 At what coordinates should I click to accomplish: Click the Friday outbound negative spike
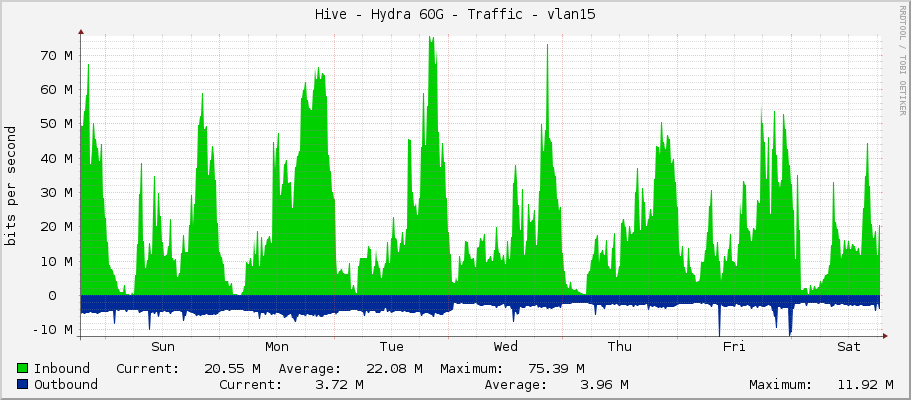coord(719,320)
